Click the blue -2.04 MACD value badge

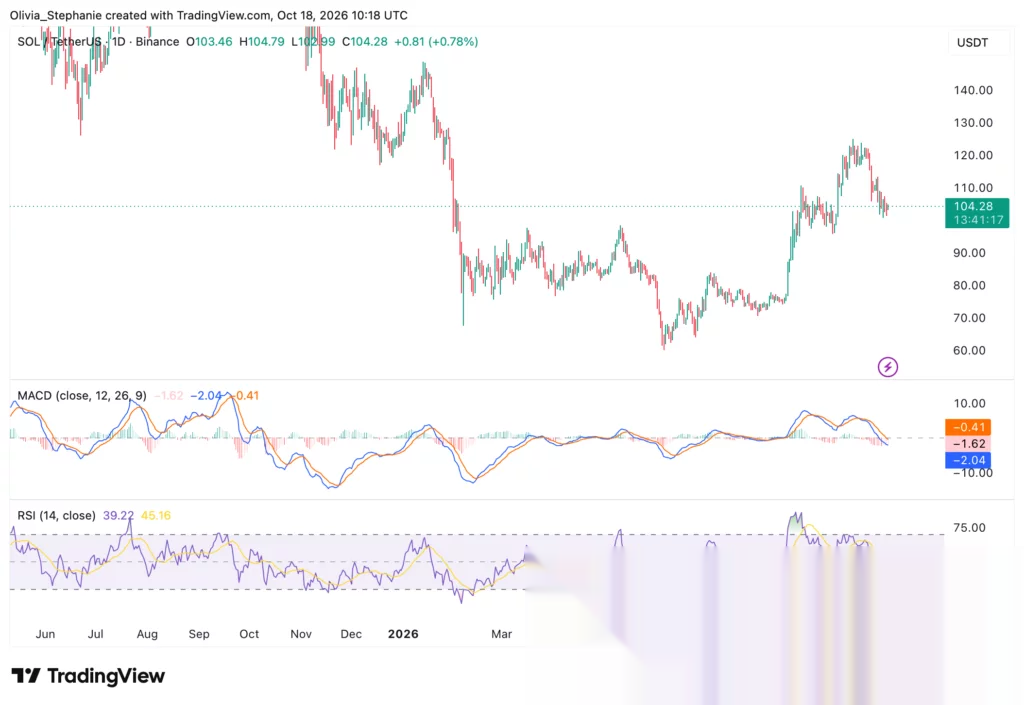click(x=968, y=460)
